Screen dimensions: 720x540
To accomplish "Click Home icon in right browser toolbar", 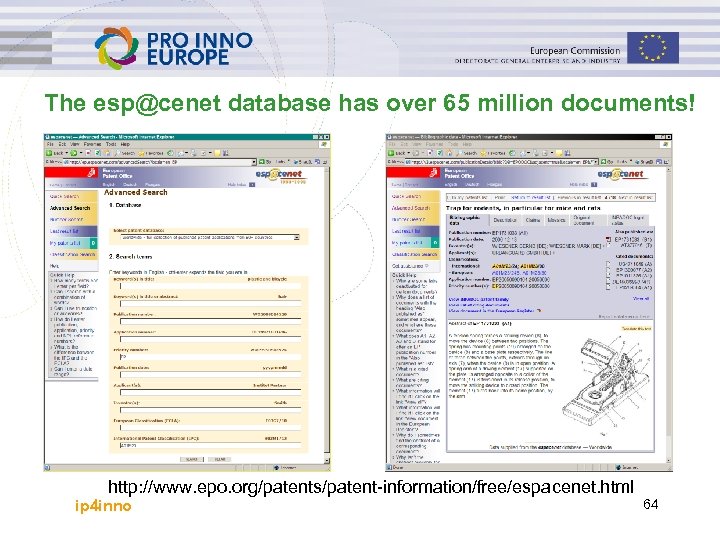I will pyautogui.click(x=449, y=153).
